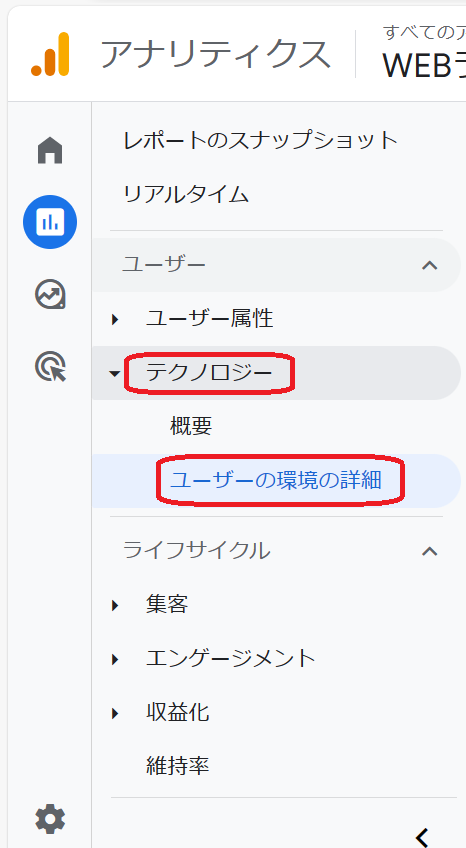Open the リアルタイム report

pos(186,194)
